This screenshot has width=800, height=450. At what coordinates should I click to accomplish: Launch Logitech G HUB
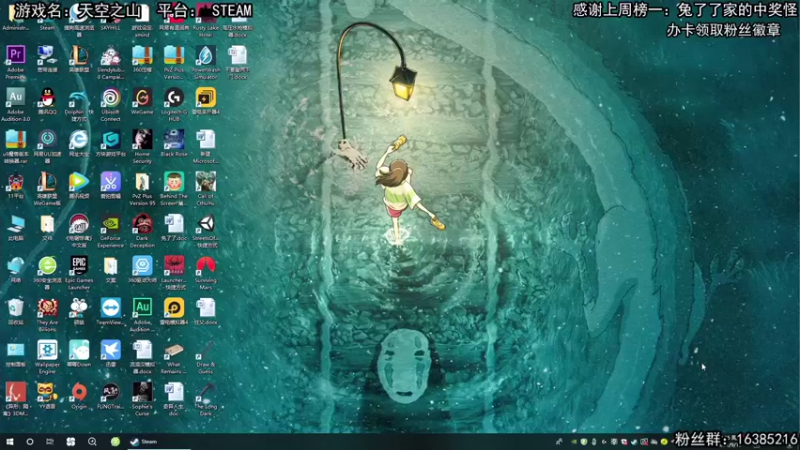pos(174,97)
